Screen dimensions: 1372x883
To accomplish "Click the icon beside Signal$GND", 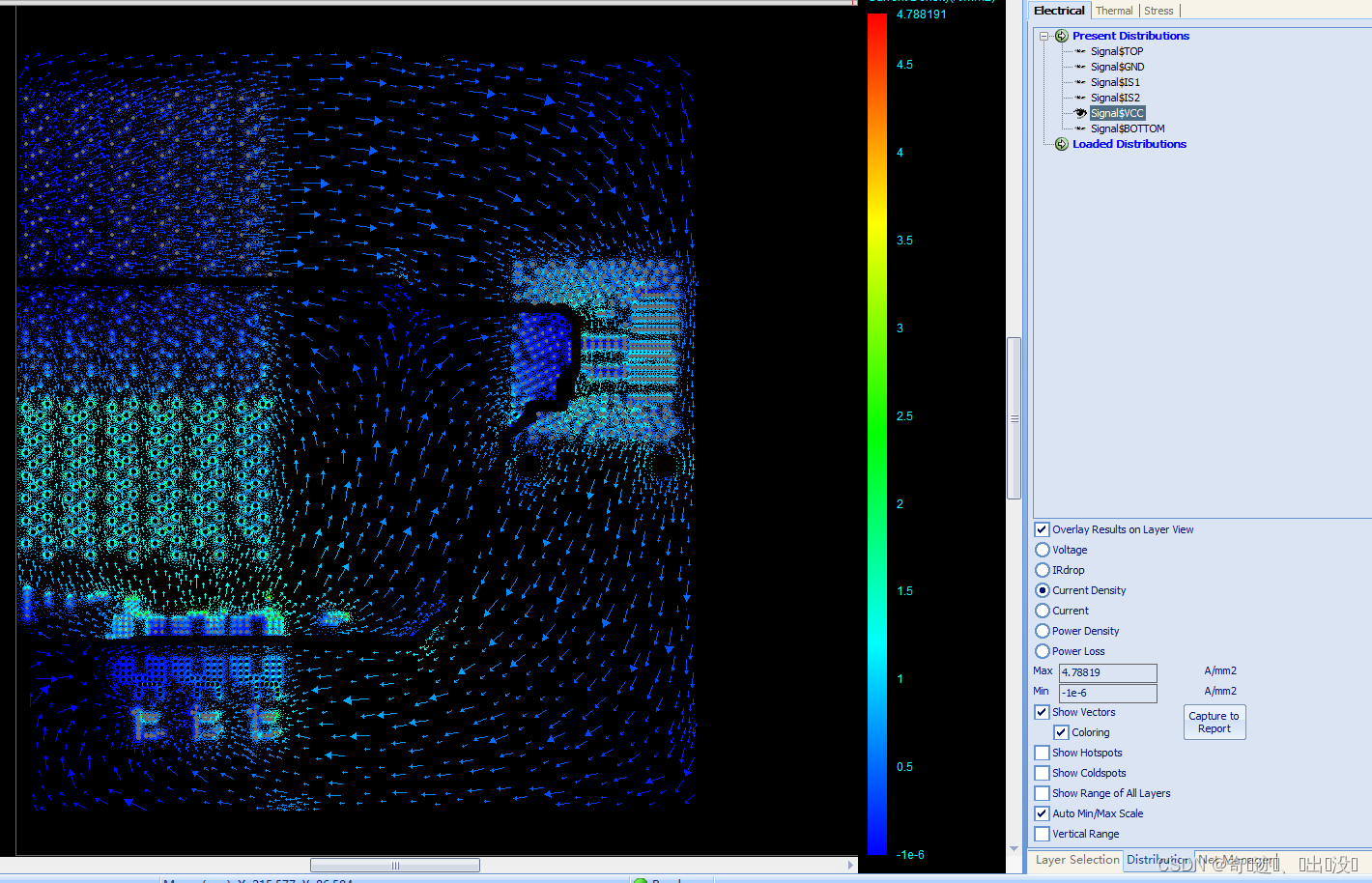I will (1080, 67).
